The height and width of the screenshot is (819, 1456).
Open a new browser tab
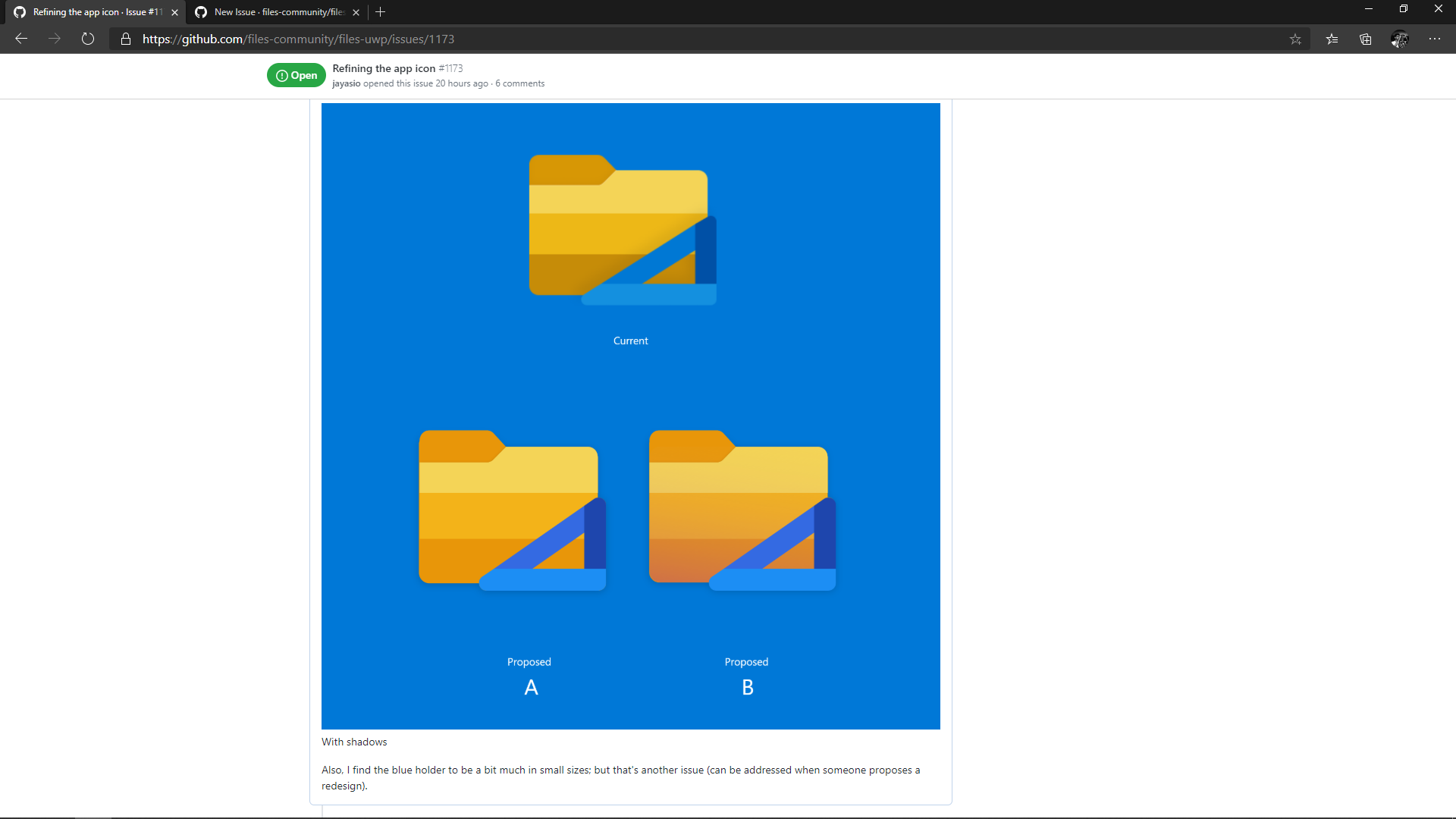click(381, 12)
